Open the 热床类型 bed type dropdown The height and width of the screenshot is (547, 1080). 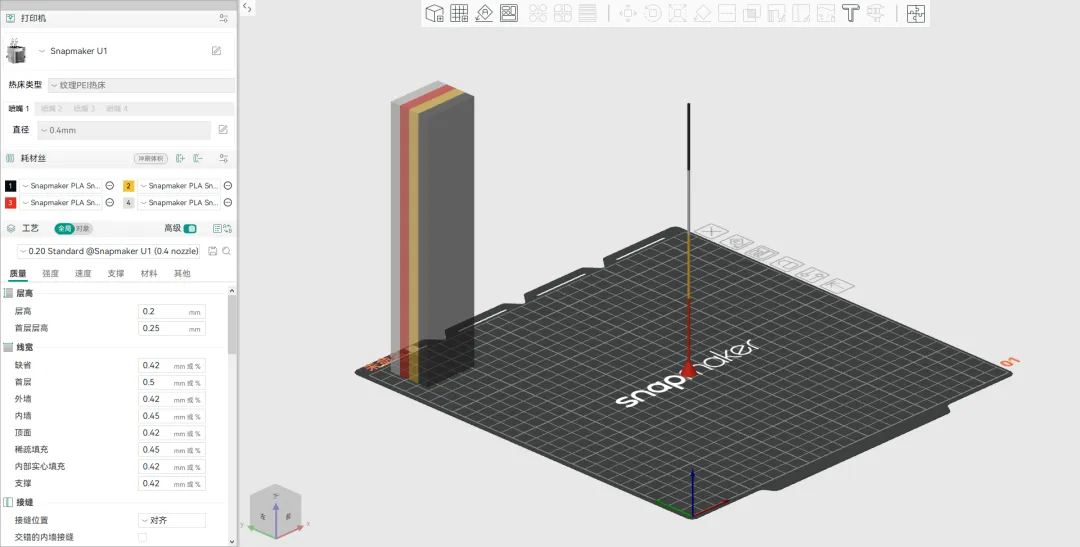(x=141, y=85)
